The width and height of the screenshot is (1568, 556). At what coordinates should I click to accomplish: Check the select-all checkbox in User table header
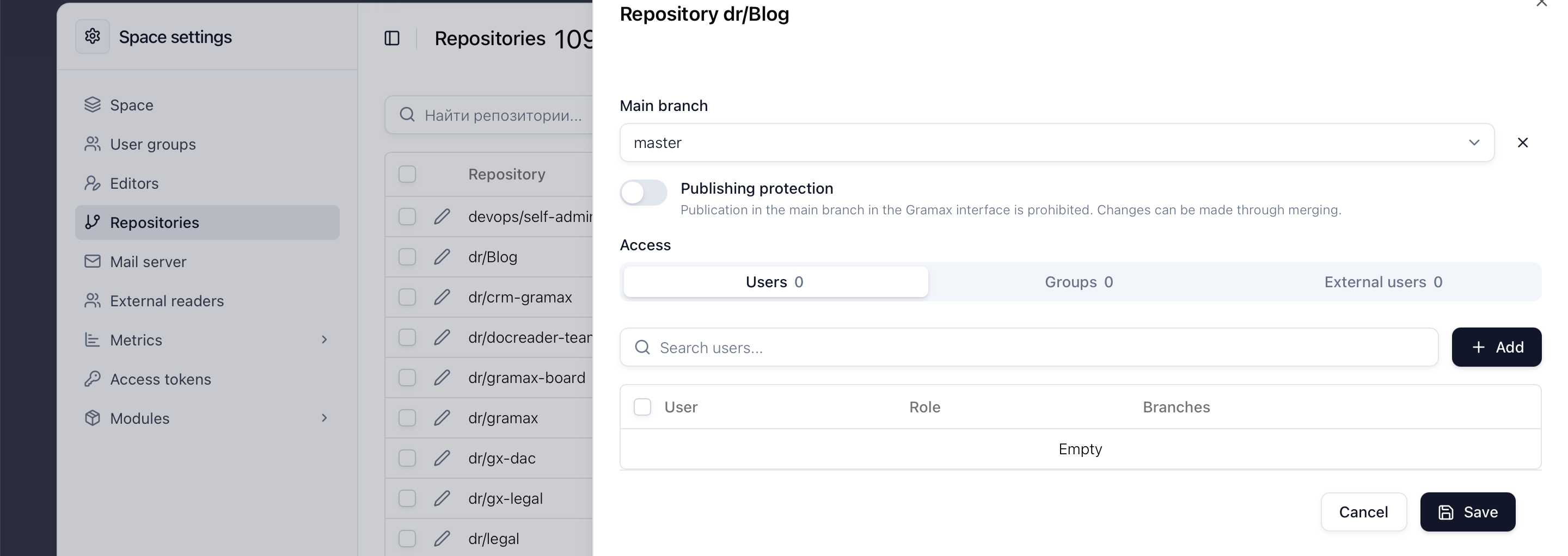coord(642,407)
